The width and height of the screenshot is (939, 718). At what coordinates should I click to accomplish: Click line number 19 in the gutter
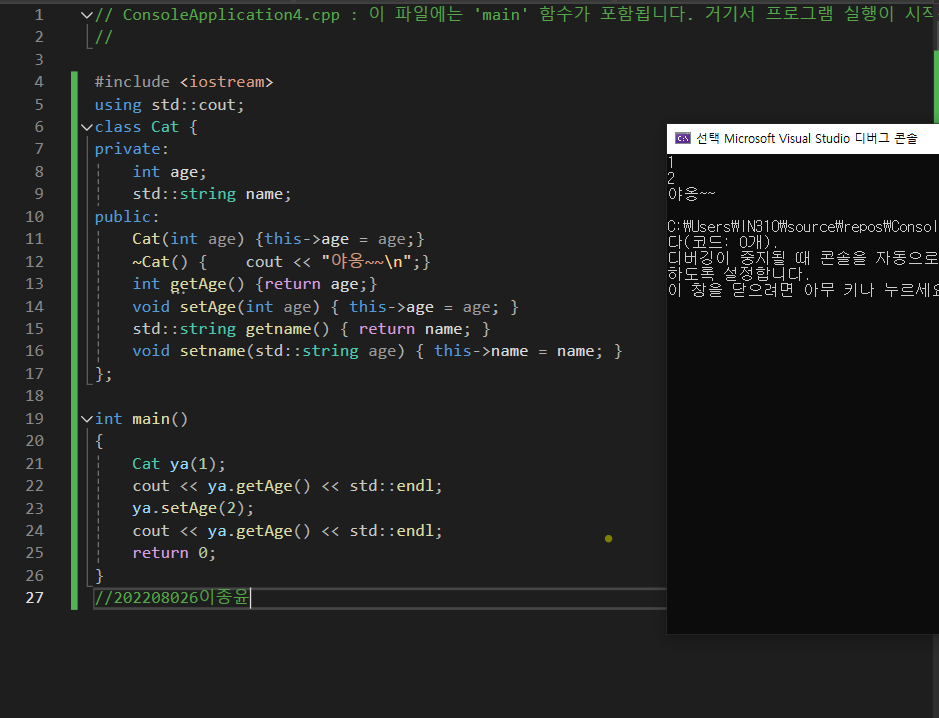coord(34,419)
